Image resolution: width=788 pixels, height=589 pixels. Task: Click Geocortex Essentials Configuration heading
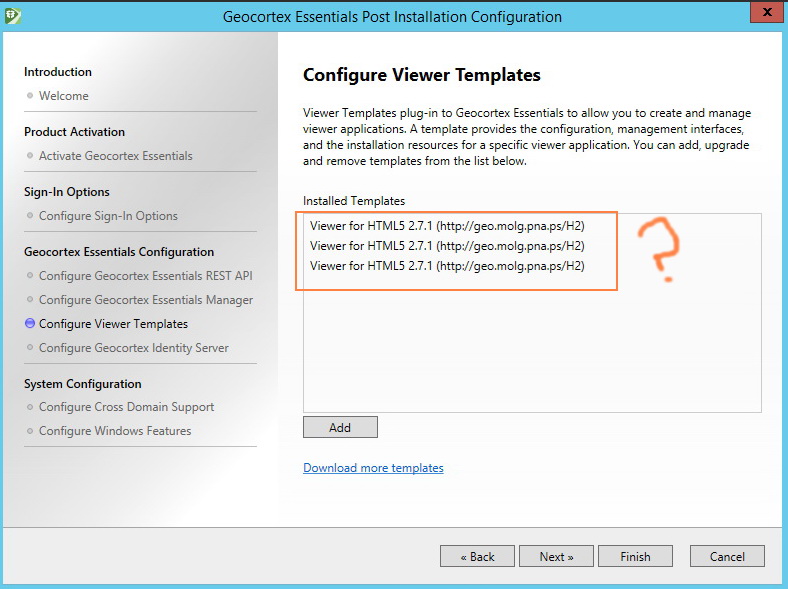[119, 252]
